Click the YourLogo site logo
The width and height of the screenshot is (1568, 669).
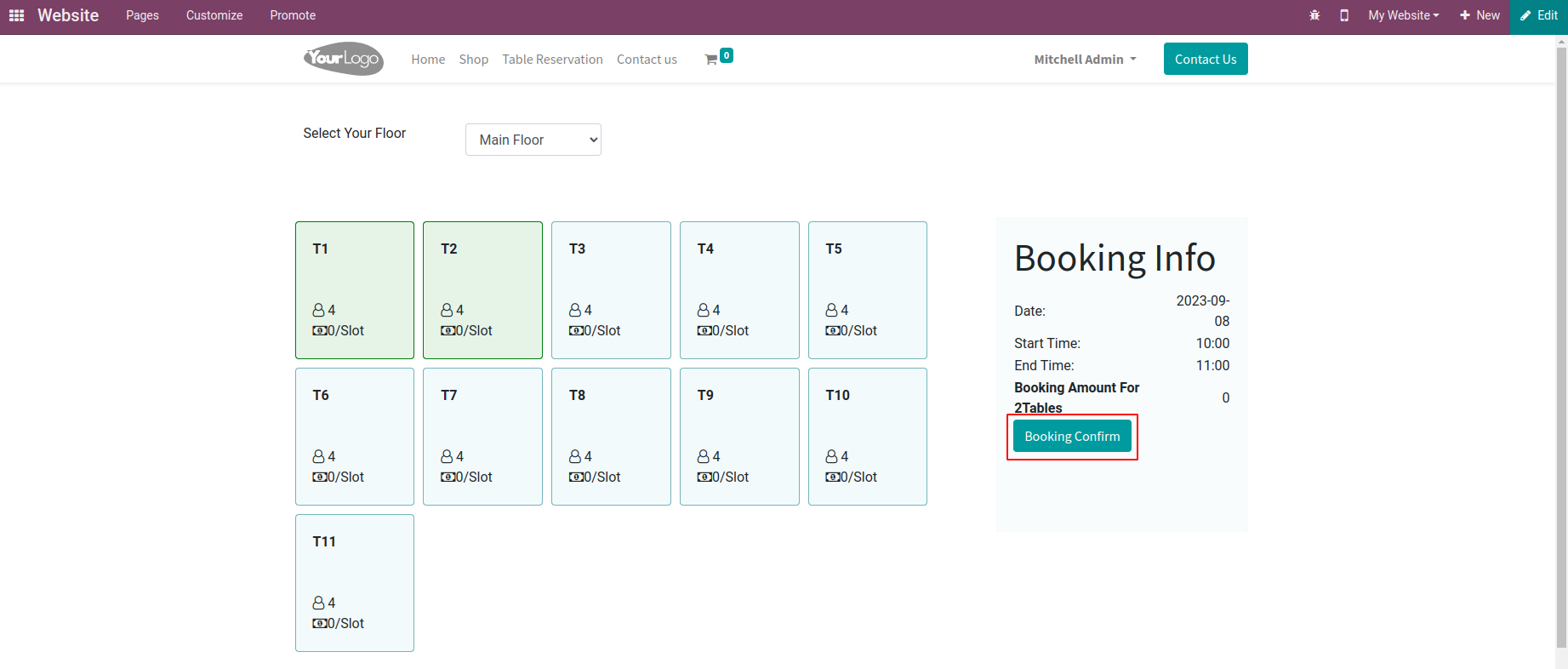coord(344,59)
